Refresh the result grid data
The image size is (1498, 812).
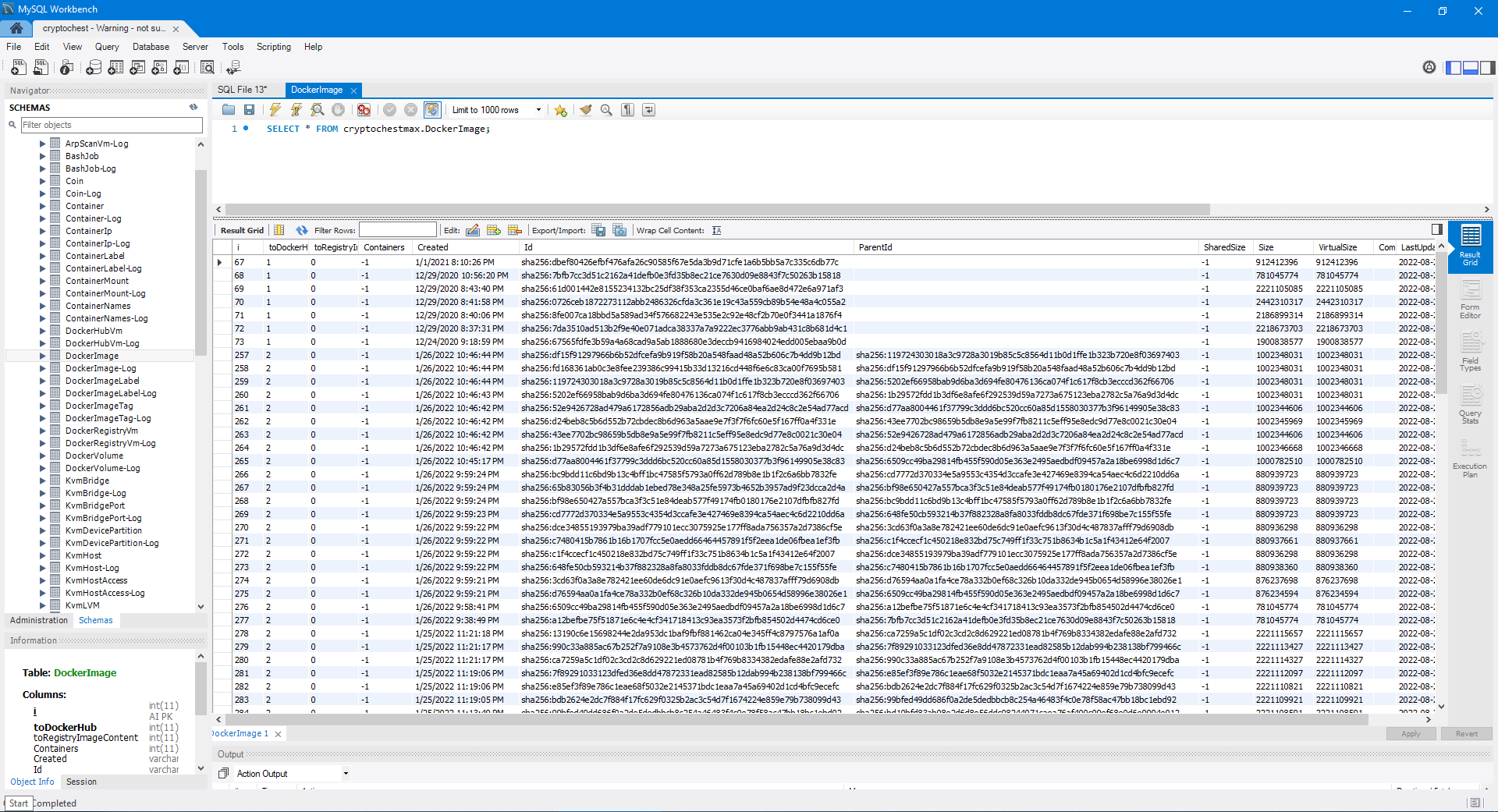click(302, 230)
